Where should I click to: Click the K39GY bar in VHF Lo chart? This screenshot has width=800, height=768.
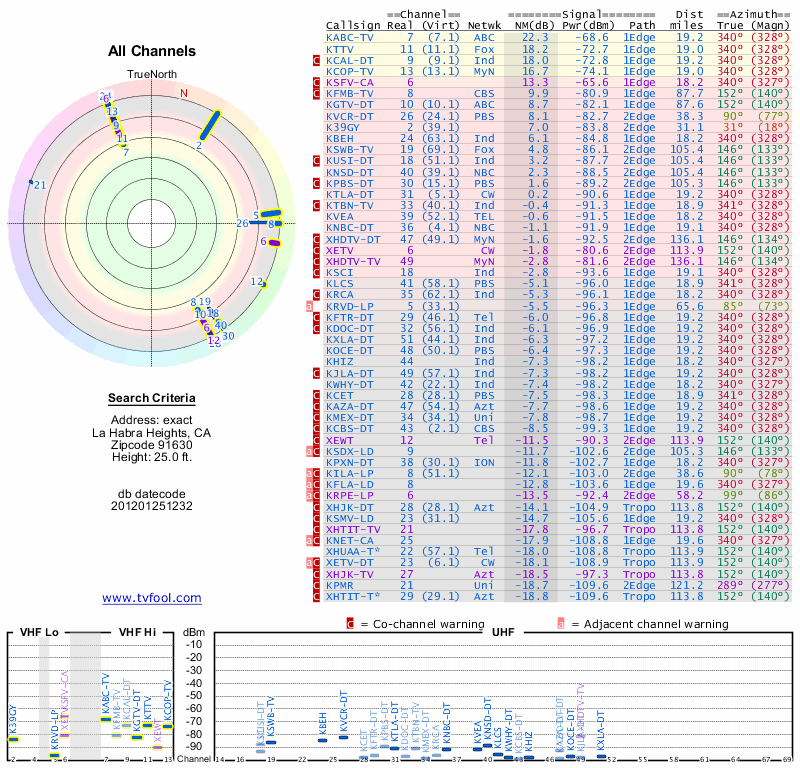point(13,739)
